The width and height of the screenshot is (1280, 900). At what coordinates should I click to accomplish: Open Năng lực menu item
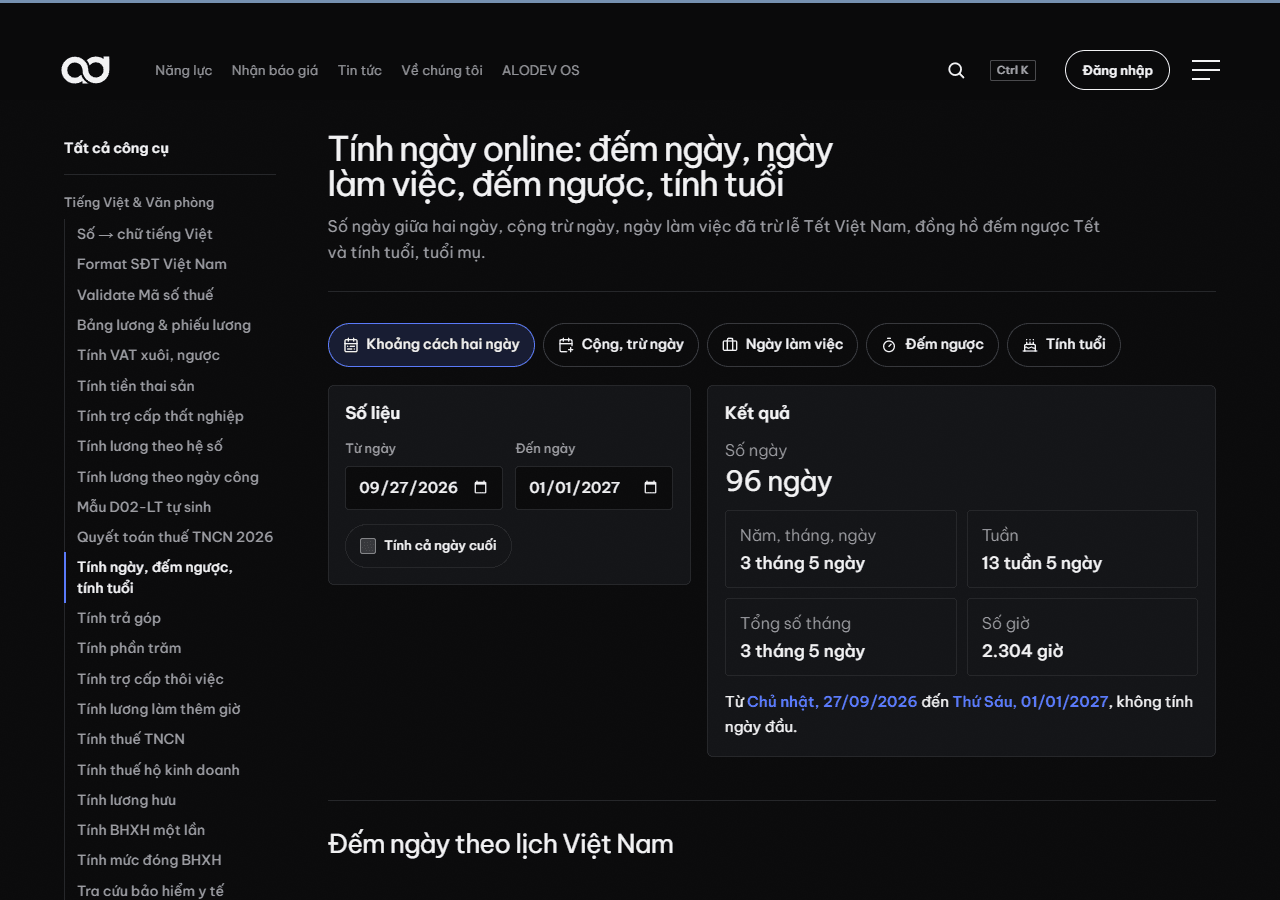pyautogui.click(x=183, y=70)
